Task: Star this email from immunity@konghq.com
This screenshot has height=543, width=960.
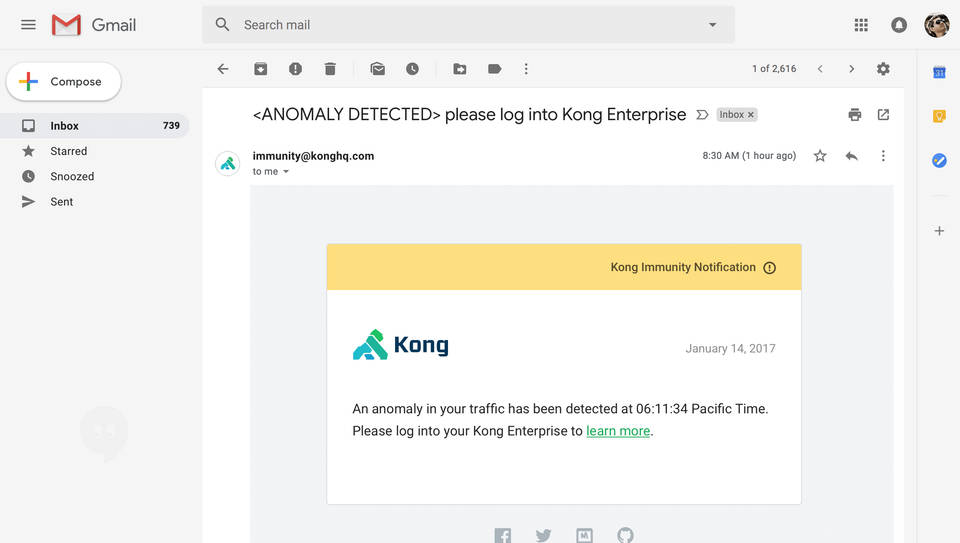Action: [820, 156]
